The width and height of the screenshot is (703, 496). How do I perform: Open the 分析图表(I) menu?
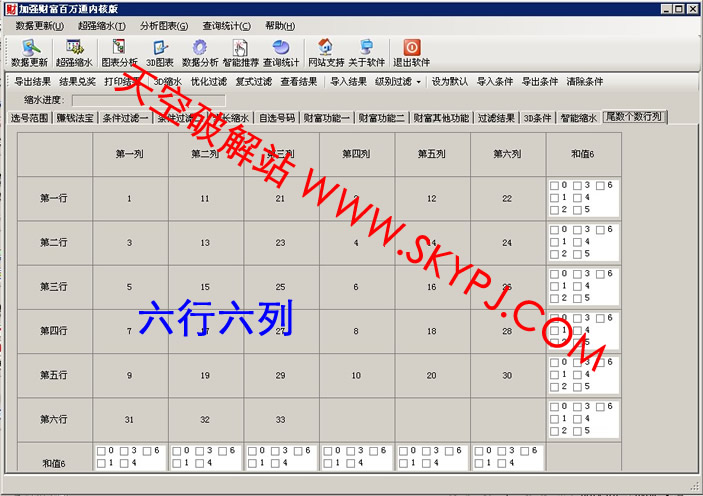point(161,26)
